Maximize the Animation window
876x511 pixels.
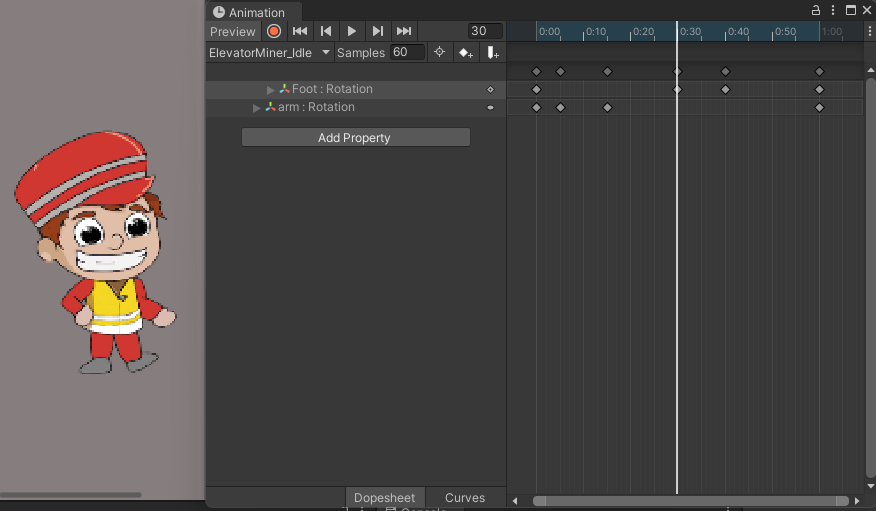[851, 10]
